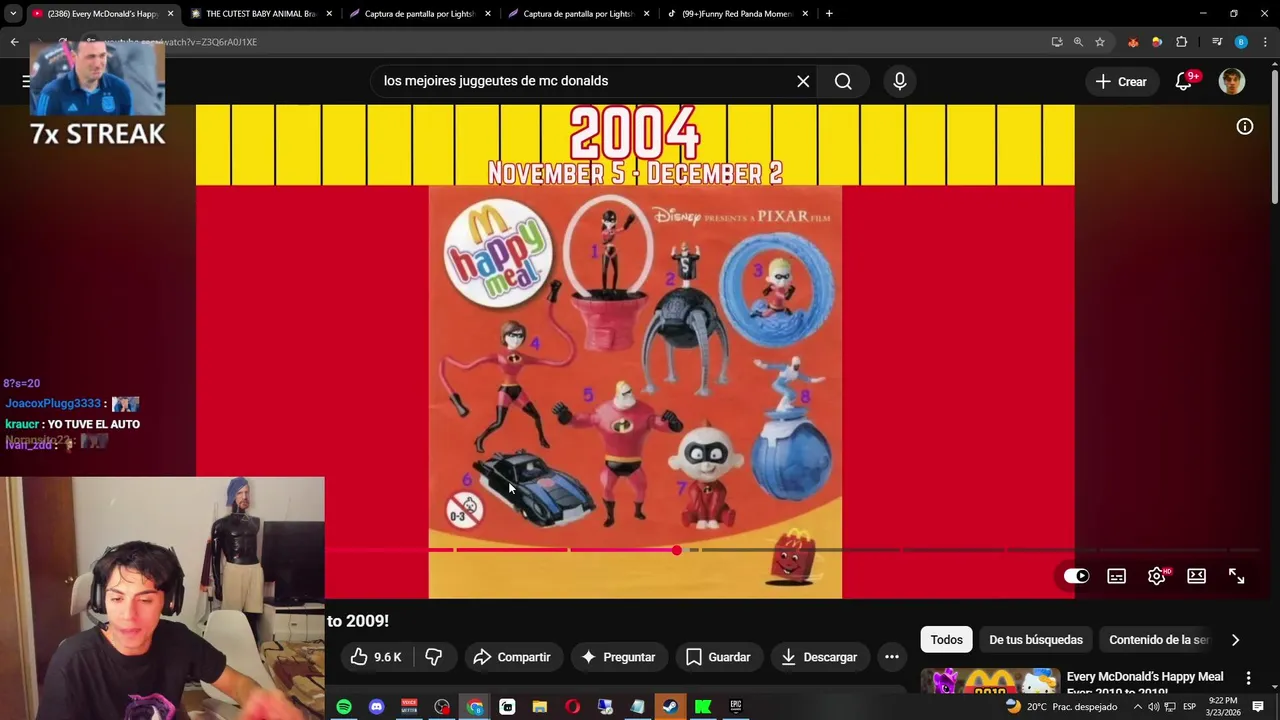Open Opera browser from taskbar
Screen dimensions: 1280x720
(x=572, y=707)
